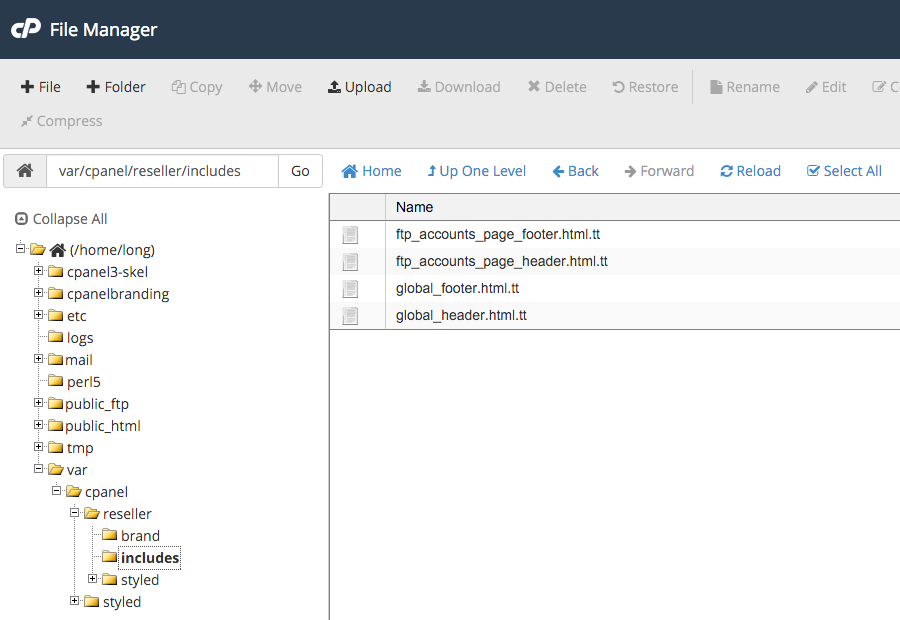Click the Back navigation arrow
900x620 pixels.
pyautogui.click(x=575, y=171)
